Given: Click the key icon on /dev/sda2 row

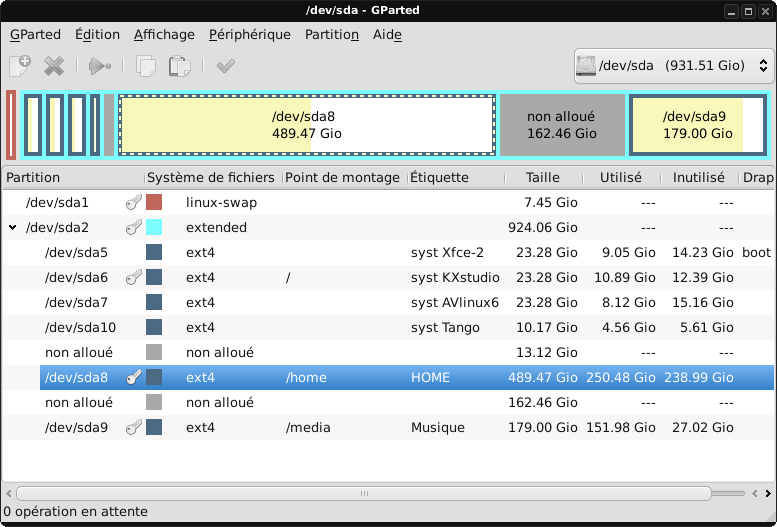Looking at the screenshot, I should tap(134, 227).
